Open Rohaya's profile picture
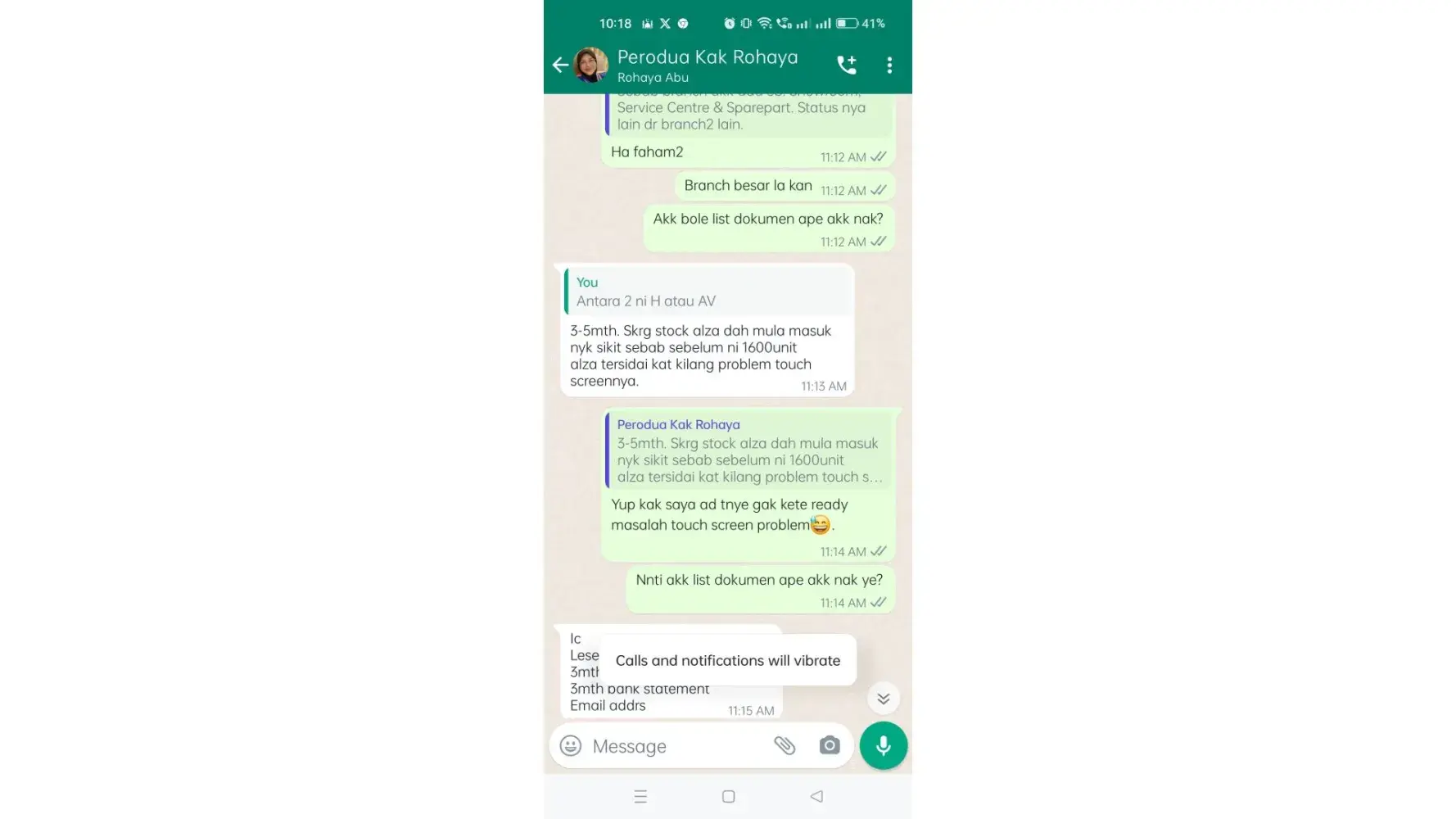 (590, 65)
